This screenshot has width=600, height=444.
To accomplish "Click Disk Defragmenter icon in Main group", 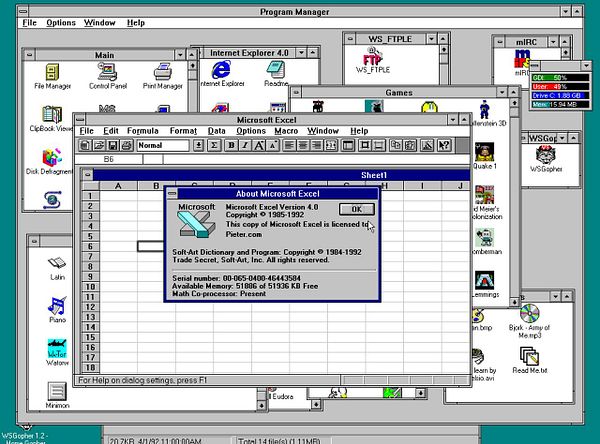I will tap(49, 162).
